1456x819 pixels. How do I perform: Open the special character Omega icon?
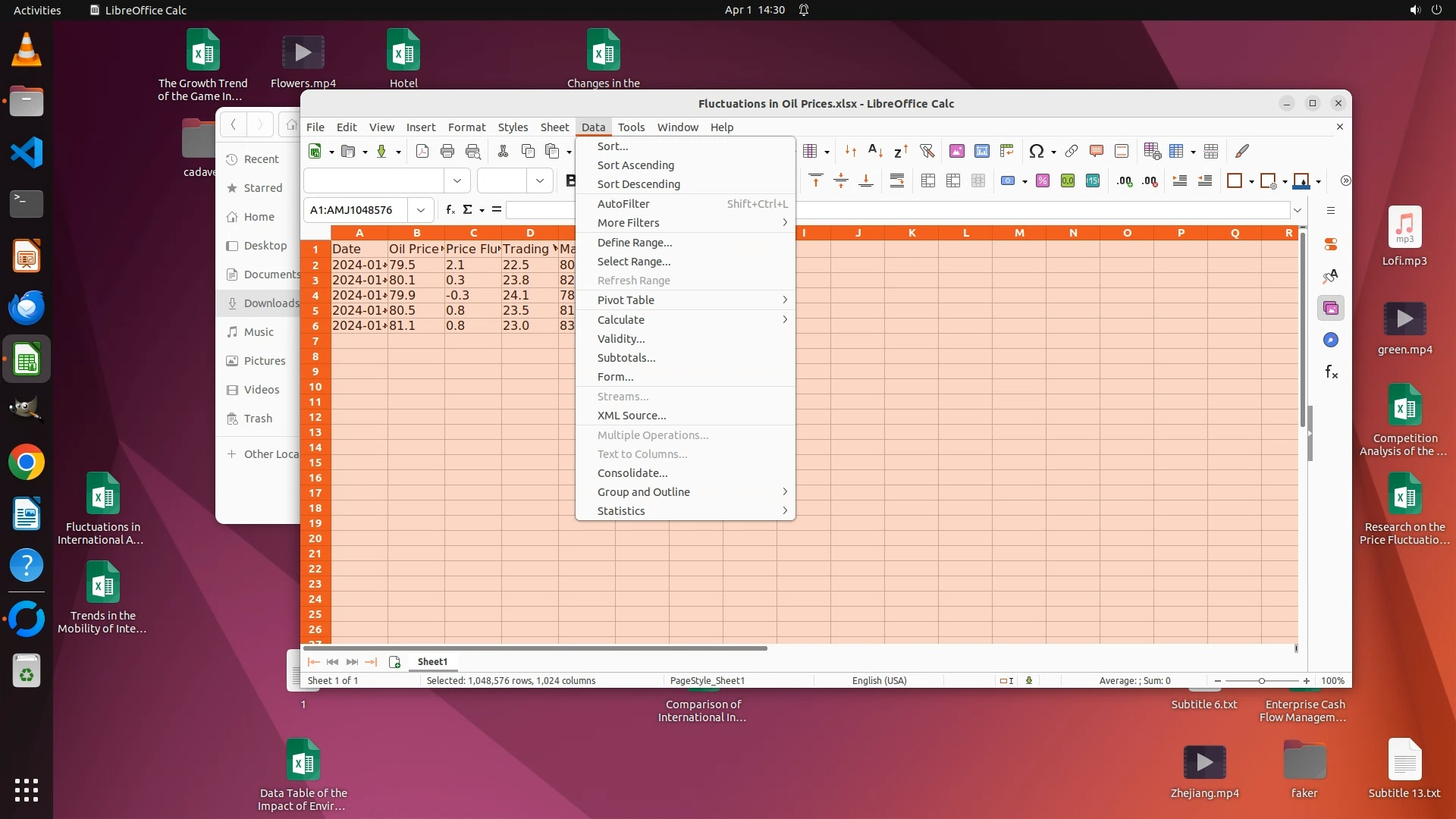[x=1036, y=151]
